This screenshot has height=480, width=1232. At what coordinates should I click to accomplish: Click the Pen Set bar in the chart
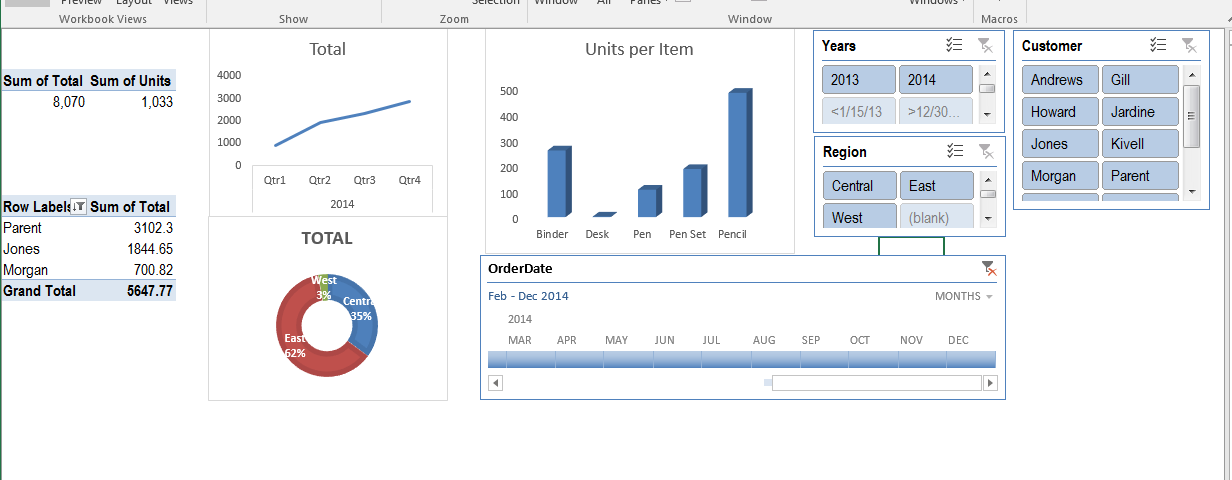695,191
